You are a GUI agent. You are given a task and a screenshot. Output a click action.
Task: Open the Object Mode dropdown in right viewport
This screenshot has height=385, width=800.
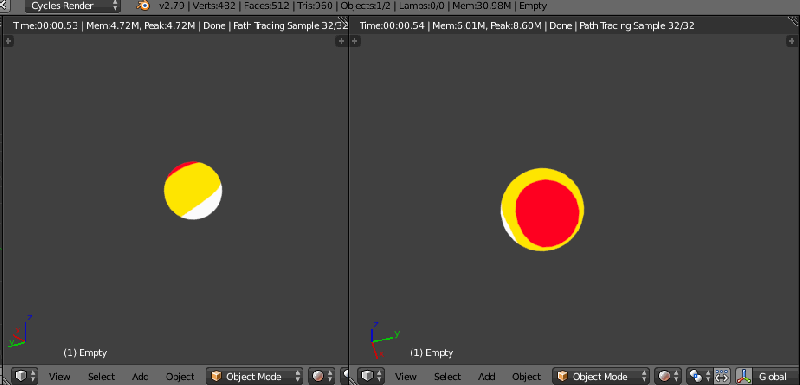point(601,376)
